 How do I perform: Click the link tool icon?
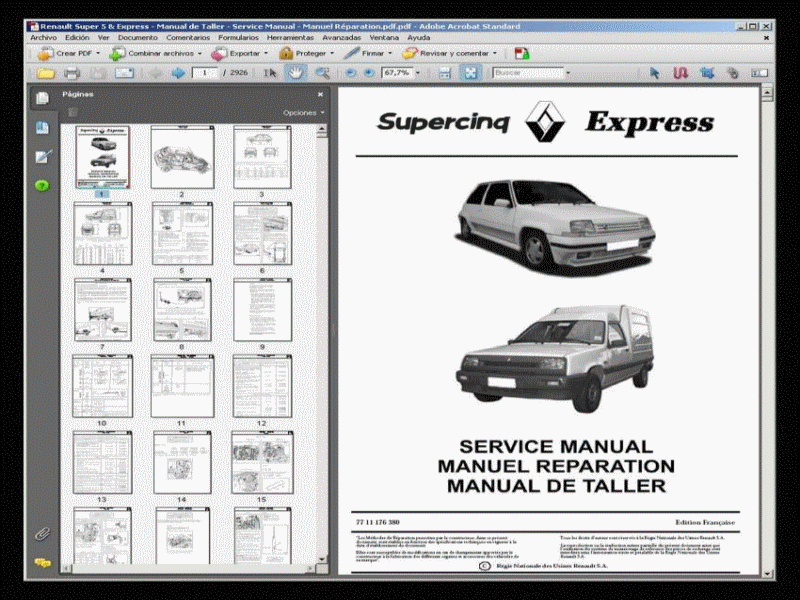pos(733,73)
